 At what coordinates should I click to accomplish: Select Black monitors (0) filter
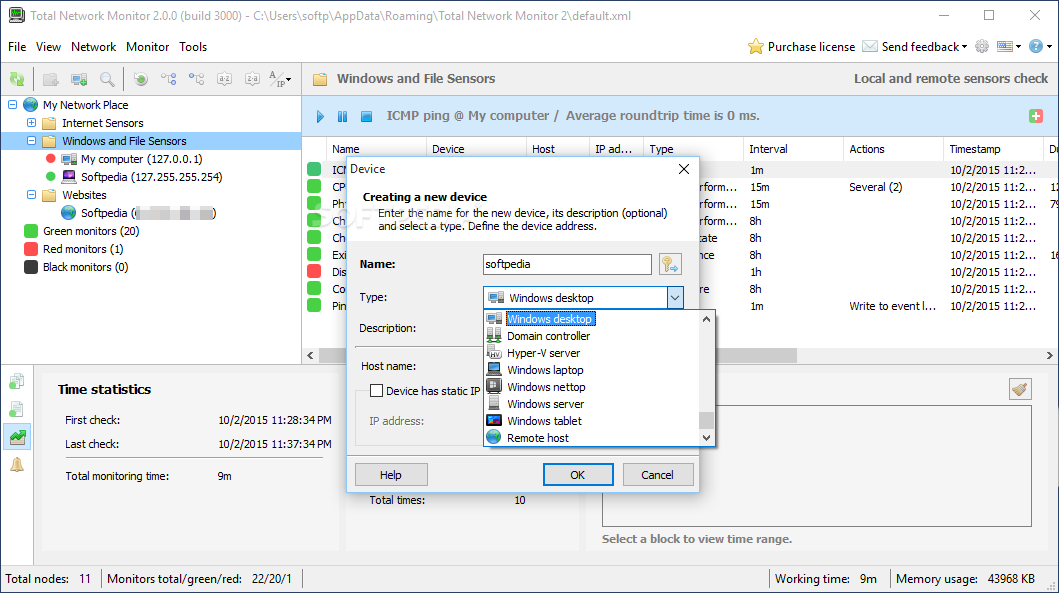point(85,267)
